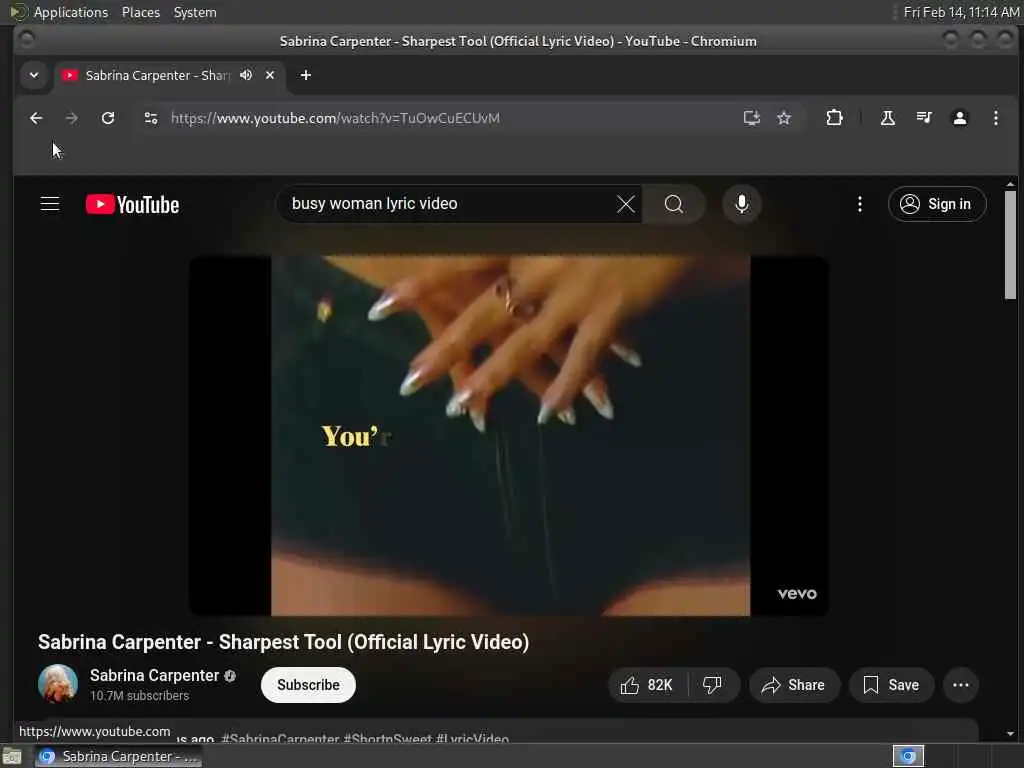Screen dimensions: 1024x768
Task: Mute the tab using the speaker icon
Action: click(246, 75)
